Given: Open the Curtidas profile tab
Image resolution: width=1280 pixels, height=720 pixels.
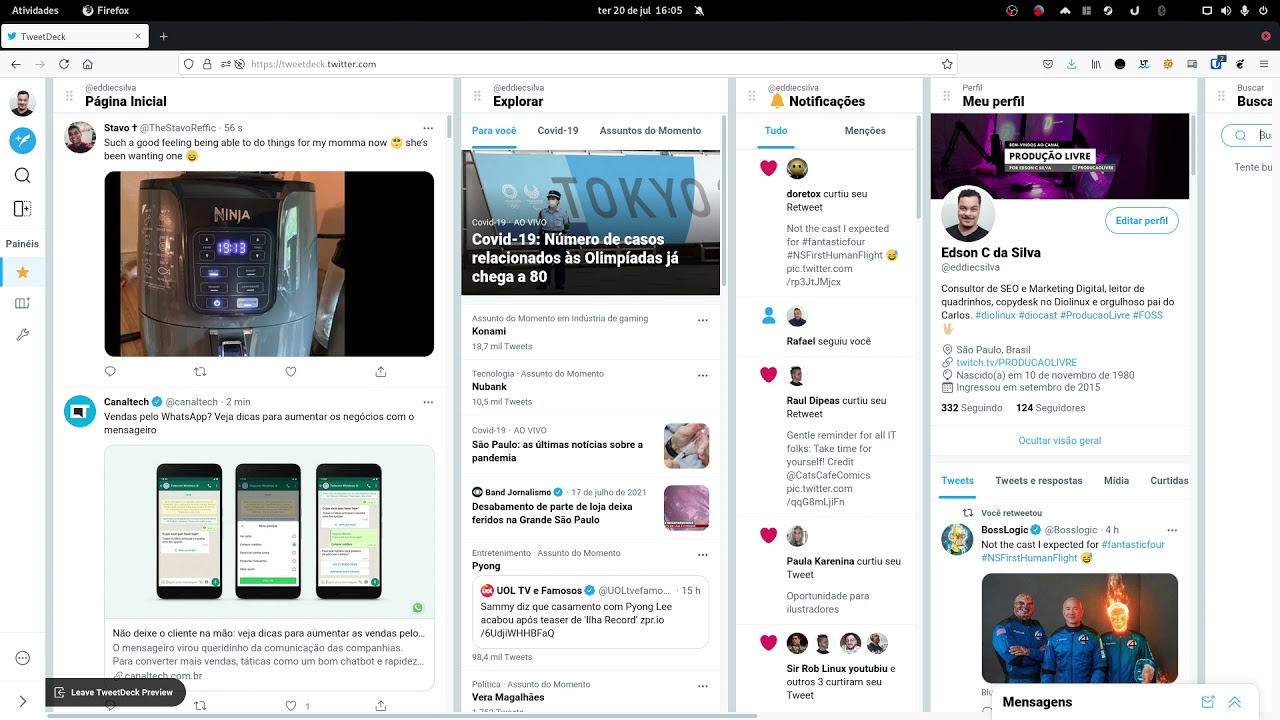Looking at the screenshot, I should click(1169, 481).
